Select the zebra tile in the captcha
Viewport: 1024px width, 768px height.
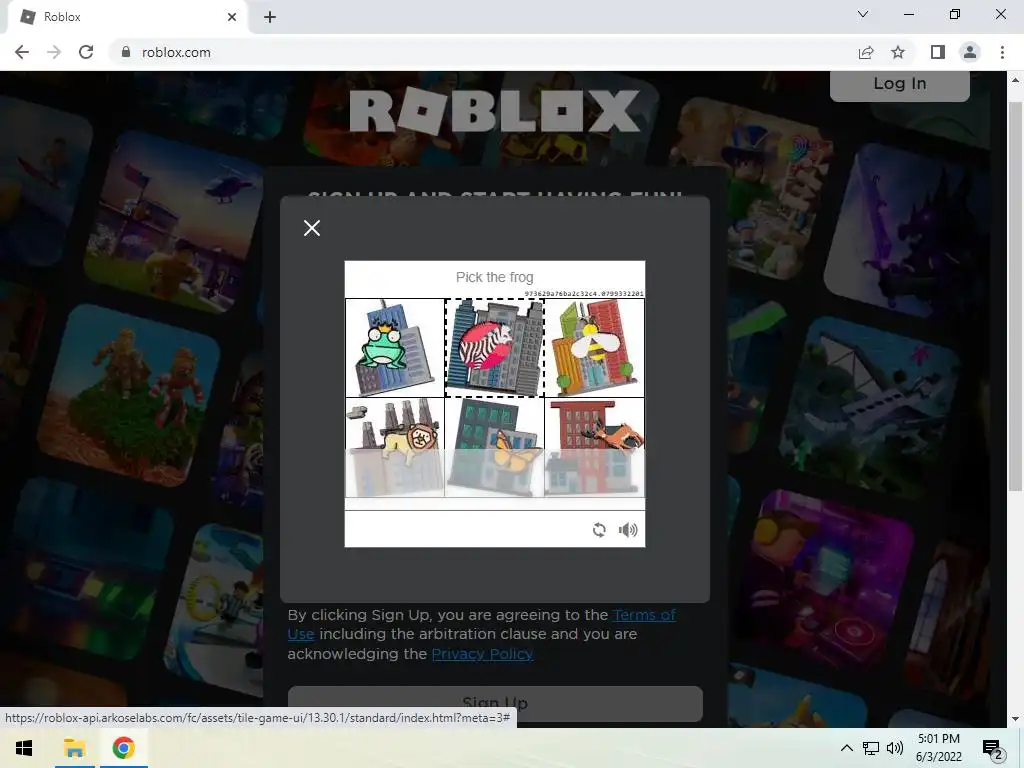click(494, 347)
